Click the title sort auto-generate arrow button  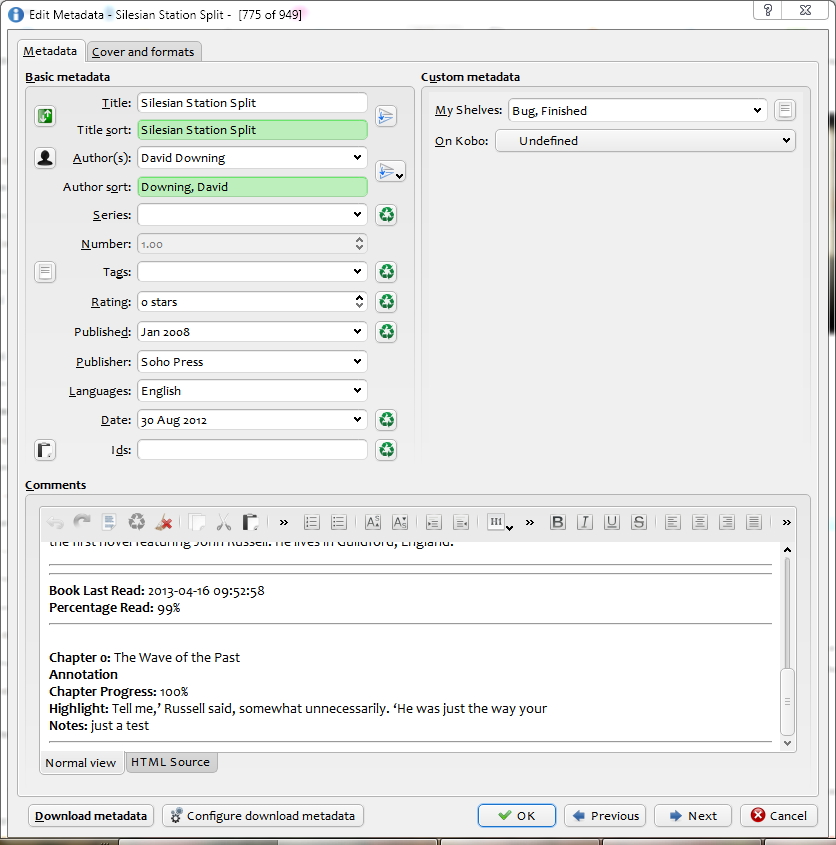386,116
